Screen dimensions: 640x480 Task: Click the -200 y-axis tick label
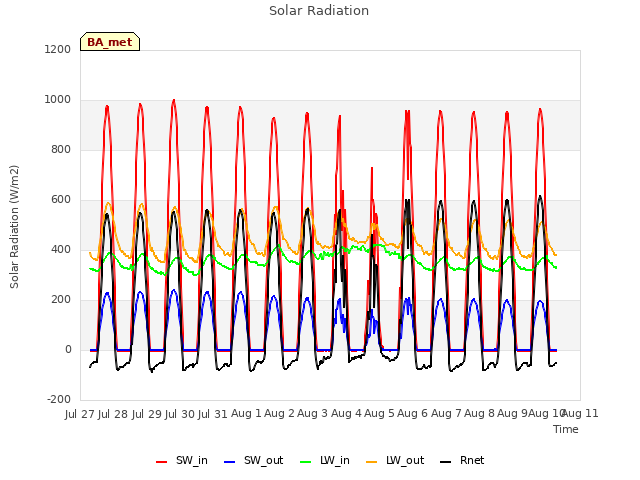59,400
